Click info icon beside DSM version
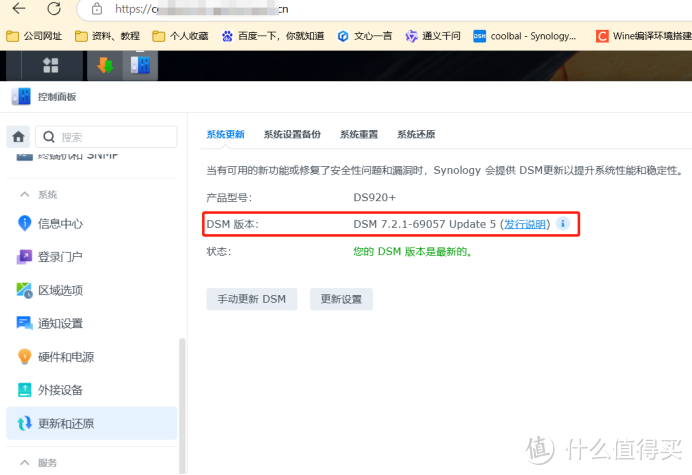The width and height of the screenshot is (692, 475). [x=563, y=223]
